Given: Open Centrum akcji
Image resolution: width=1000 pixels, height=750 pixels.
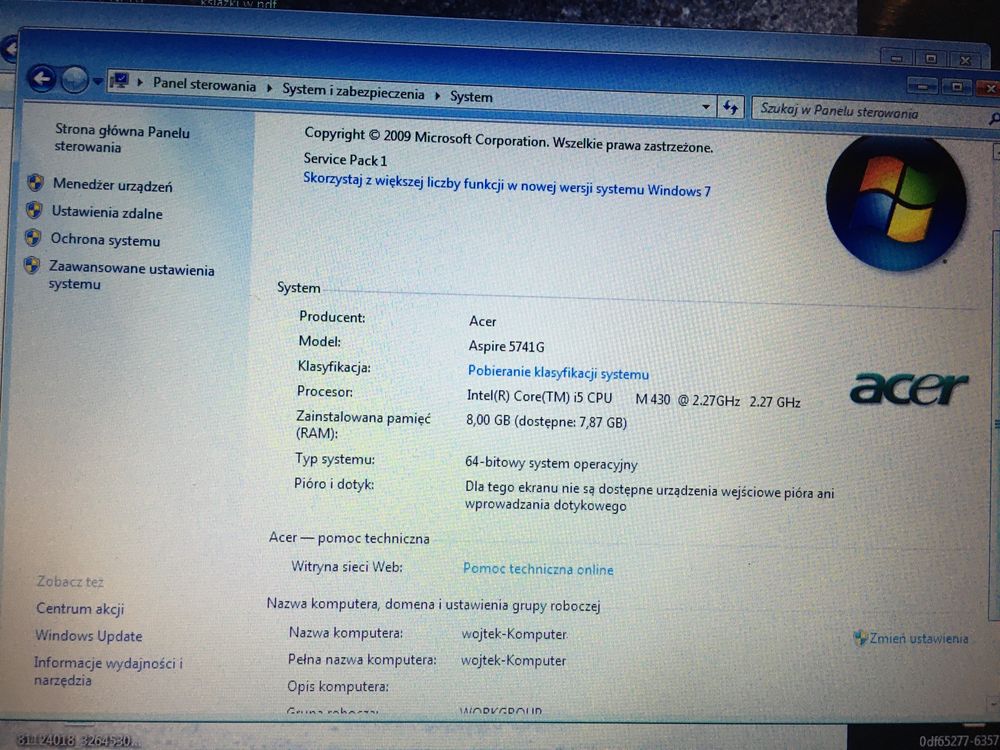Looking at the screenshot, I should (x=80, y=608).
